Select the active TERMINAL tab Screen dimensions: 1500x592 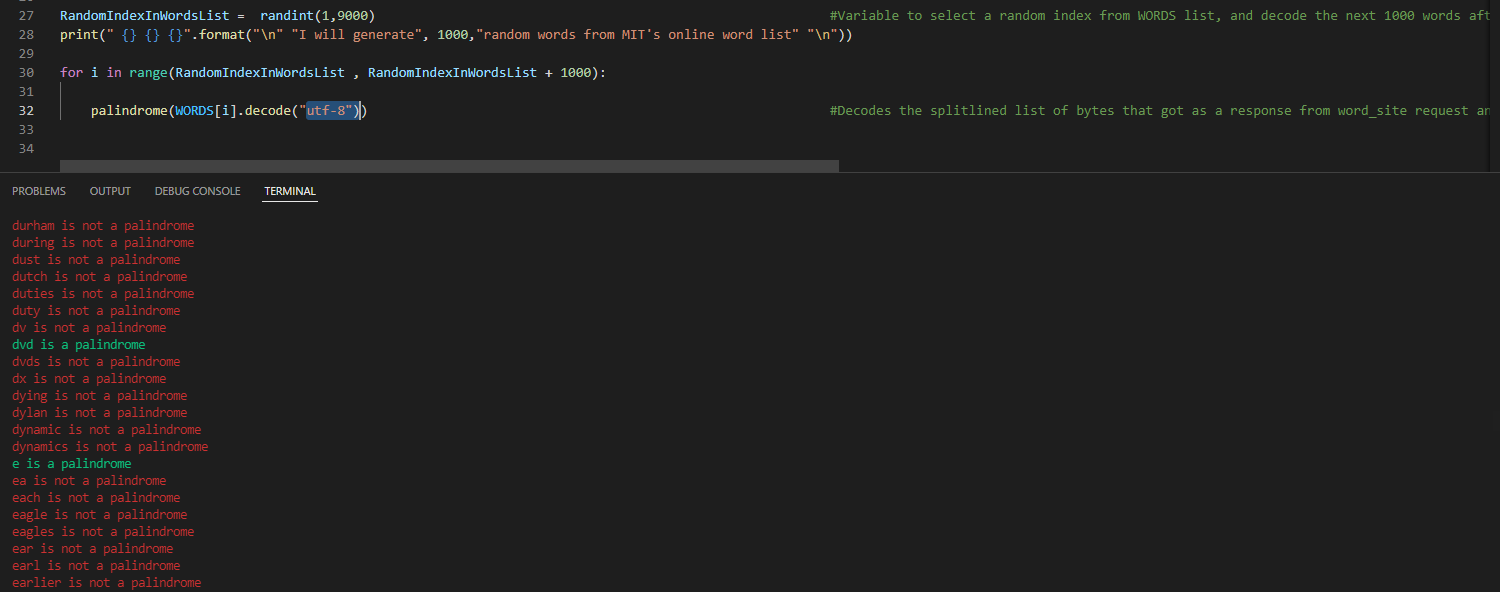(289, 191)
